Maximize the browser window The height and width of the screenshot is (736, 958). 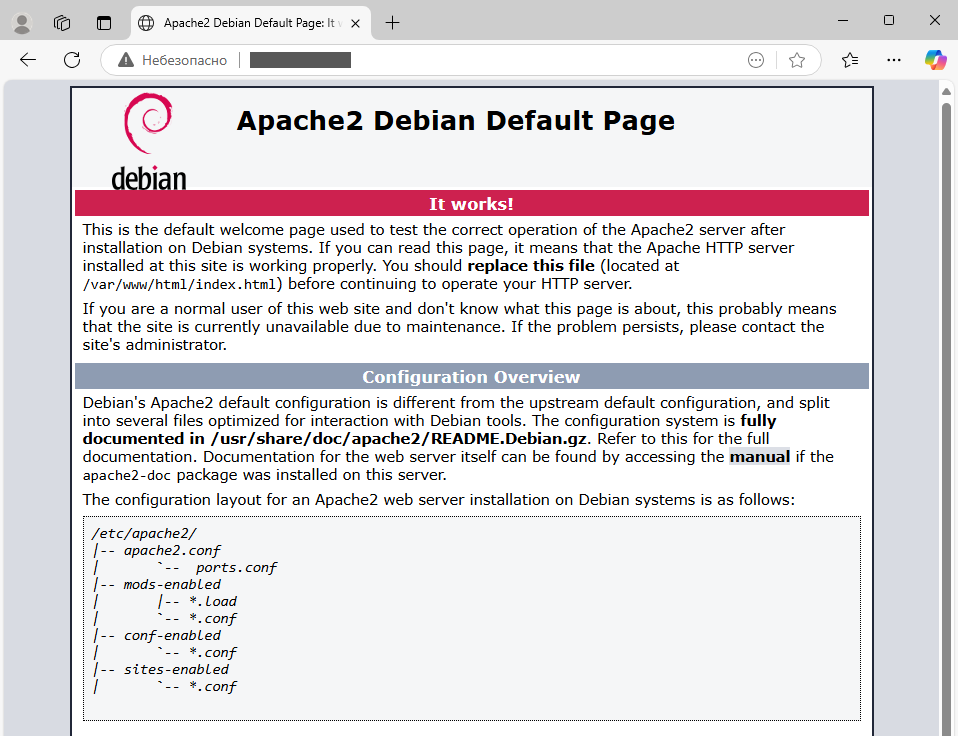click(889, 20)
